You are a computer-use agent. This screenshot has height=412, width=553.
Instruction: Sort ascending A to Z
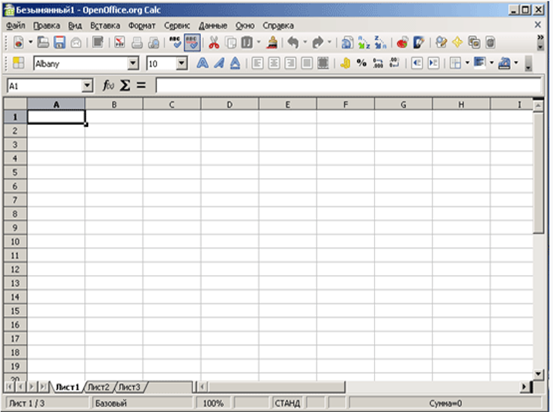(364, 43)
